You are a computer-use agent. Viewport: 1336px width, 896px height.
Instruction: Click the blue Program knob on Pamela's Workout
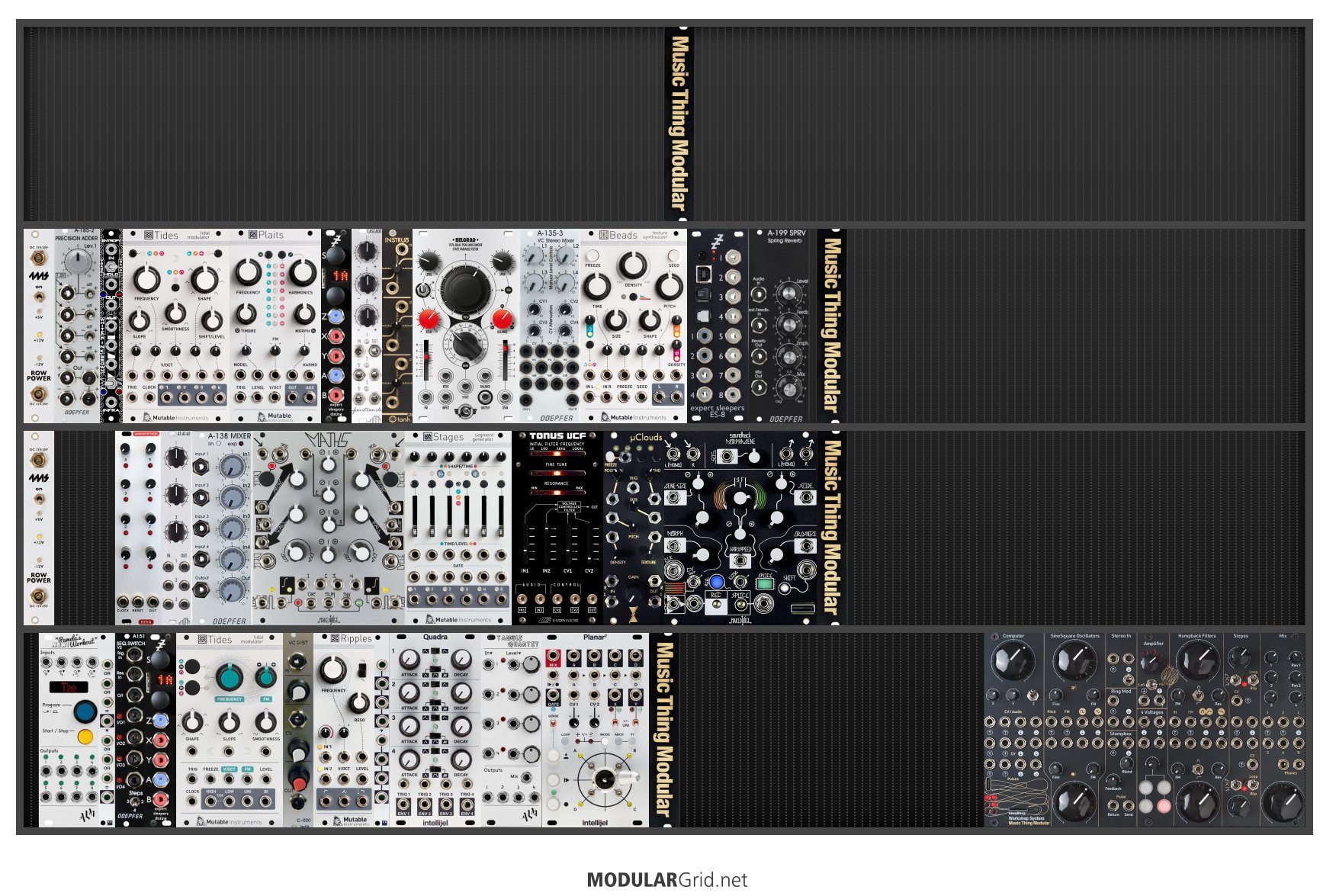[x=85, y=711]
